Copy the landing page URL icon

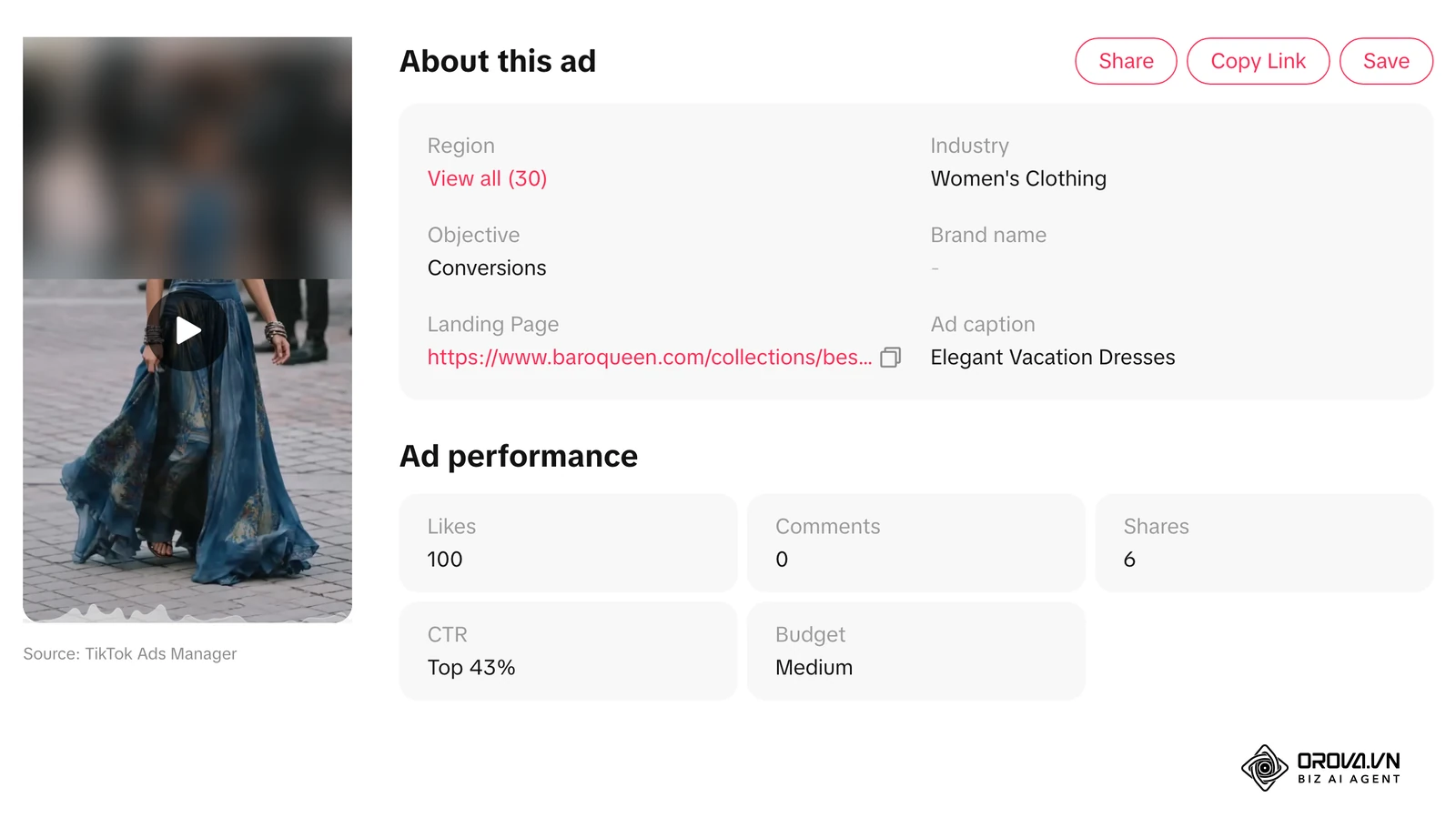[x=891, y=358]
